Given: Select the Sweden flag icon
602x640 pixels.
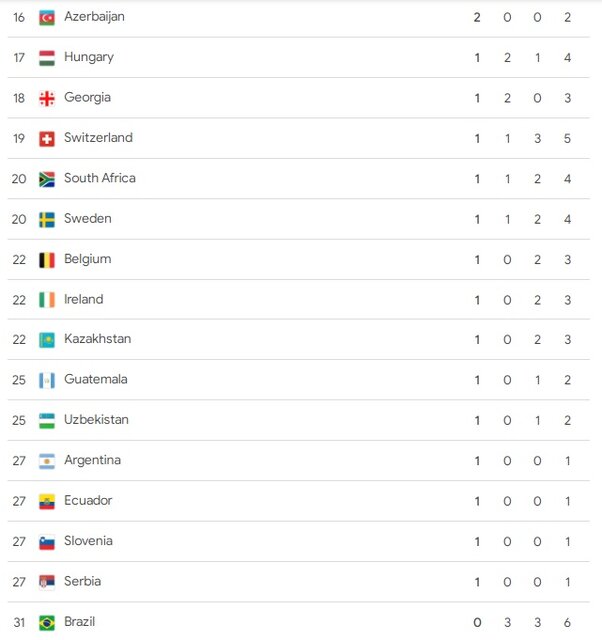Looking at the screenshot, I should (47, 219).
